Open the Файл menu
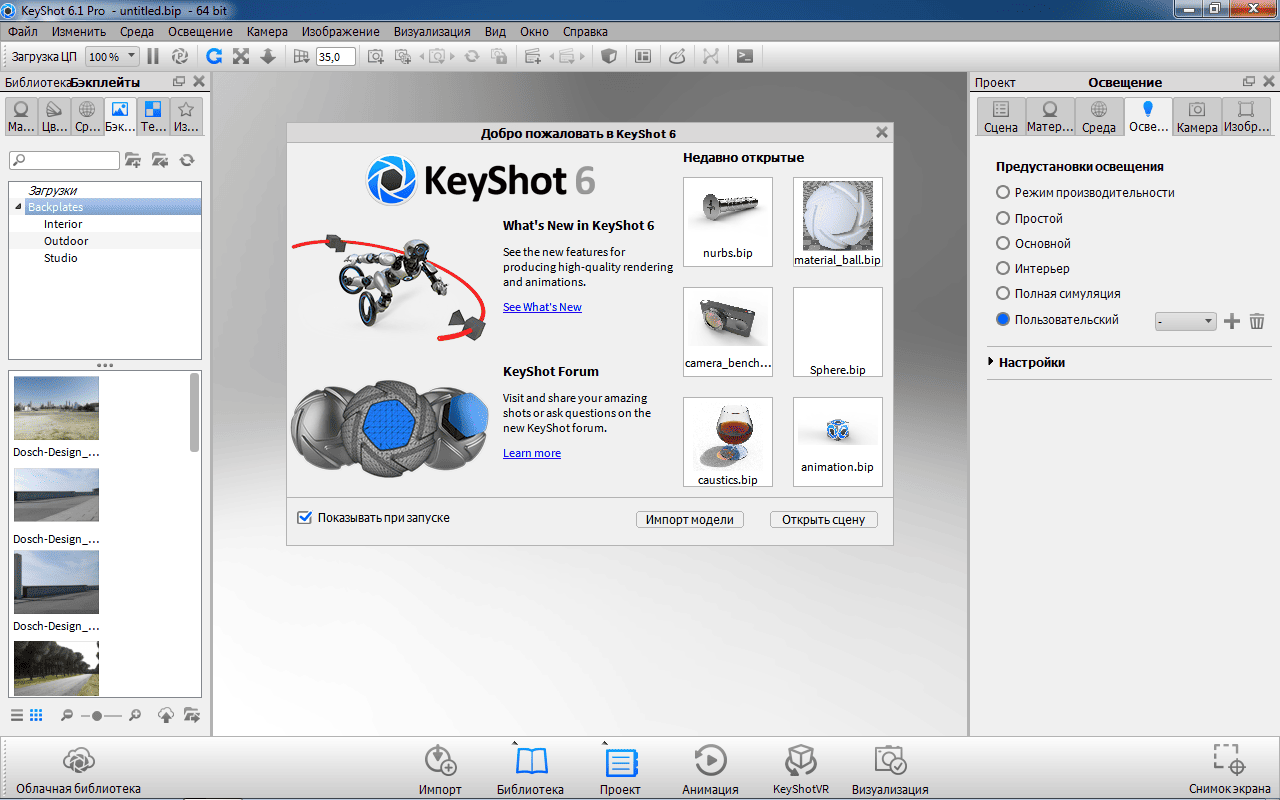The image size is (1280, 800). [22, 31]
